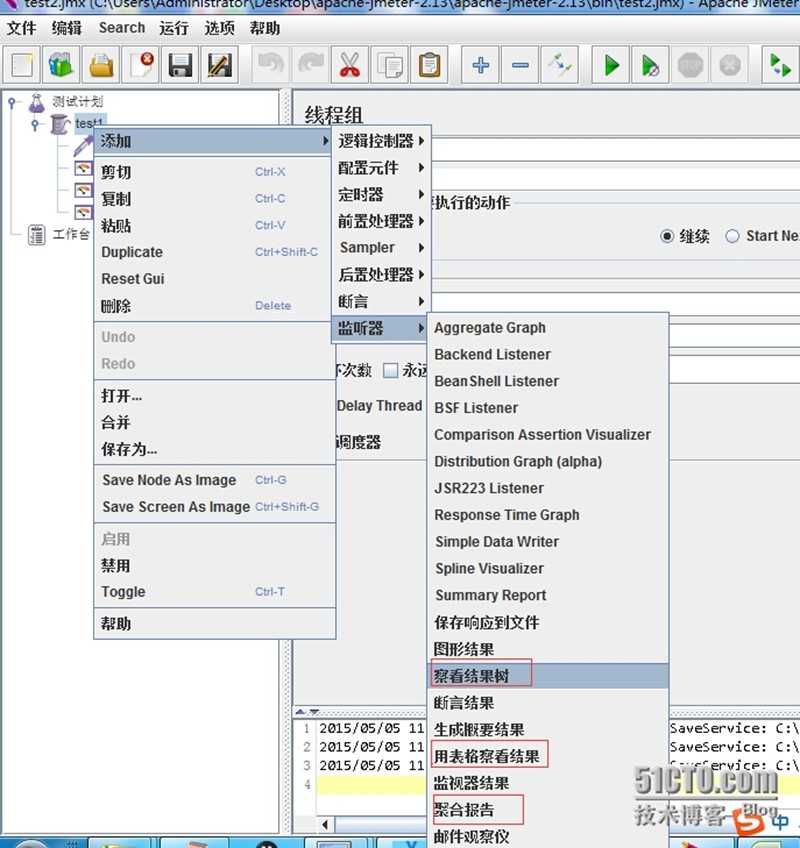The width and height of the screenshot is (800, 848).
Task: Expand the 逻辑控制器 submenu
Action: 381,141
